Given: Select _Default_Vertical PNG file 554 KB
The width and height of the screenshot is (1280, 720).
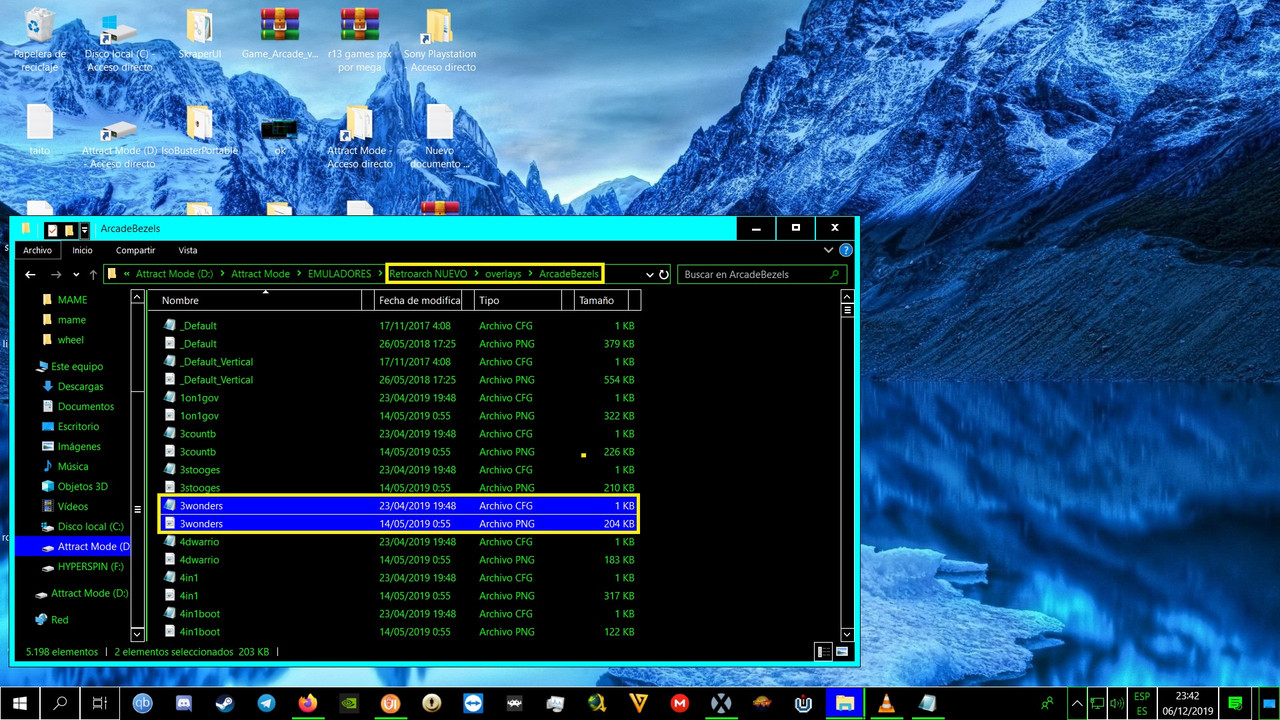Looking at the screenshot, I should point(400,380).
